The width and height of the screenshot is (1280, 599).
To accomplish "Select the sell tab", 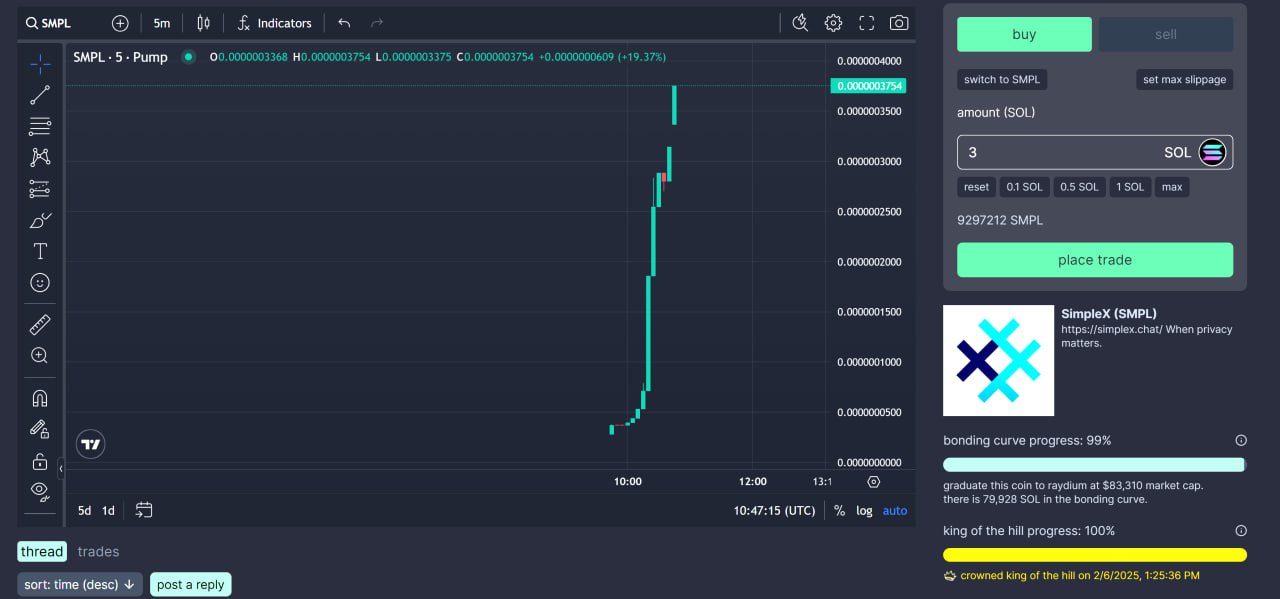I will (1166, 34).
